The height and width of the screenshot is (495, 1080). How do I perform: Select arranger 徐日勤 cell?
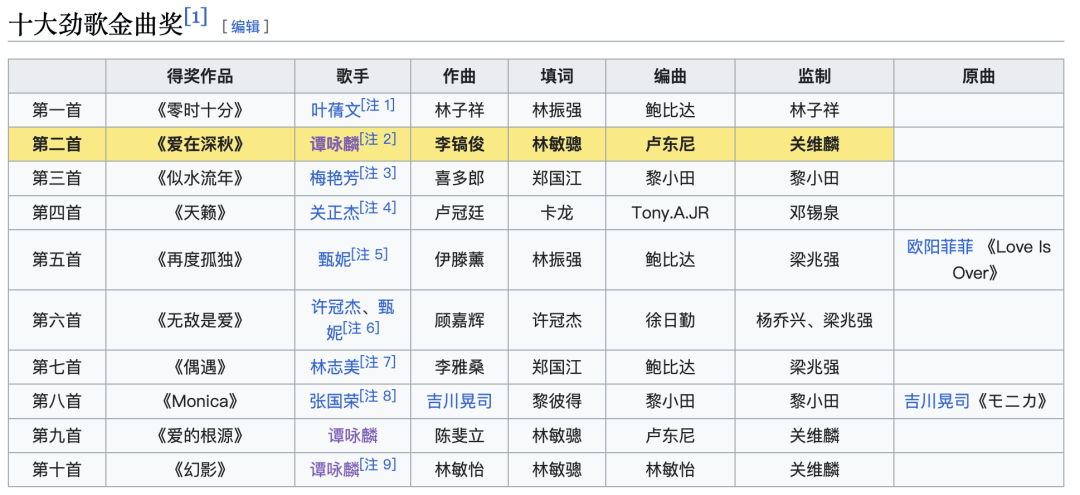(670, 320)
